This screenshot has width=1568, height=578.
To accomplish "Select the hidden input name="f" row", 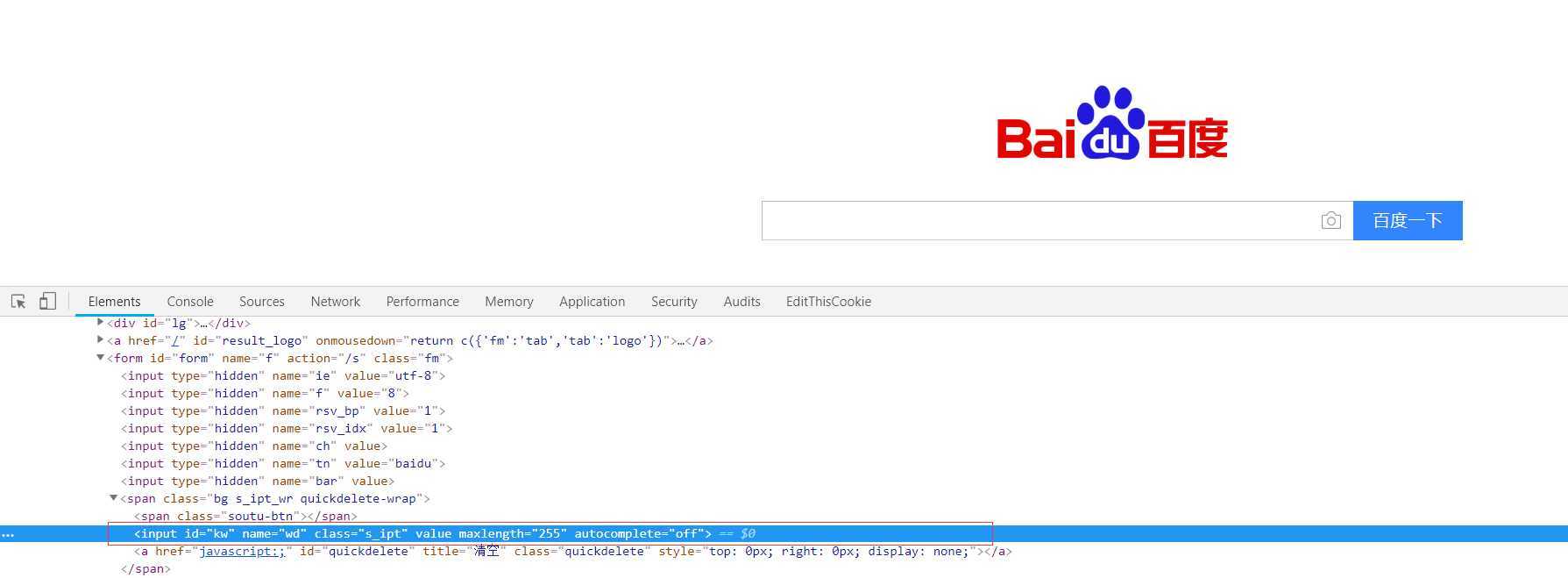I will click(x=265, y=393).
